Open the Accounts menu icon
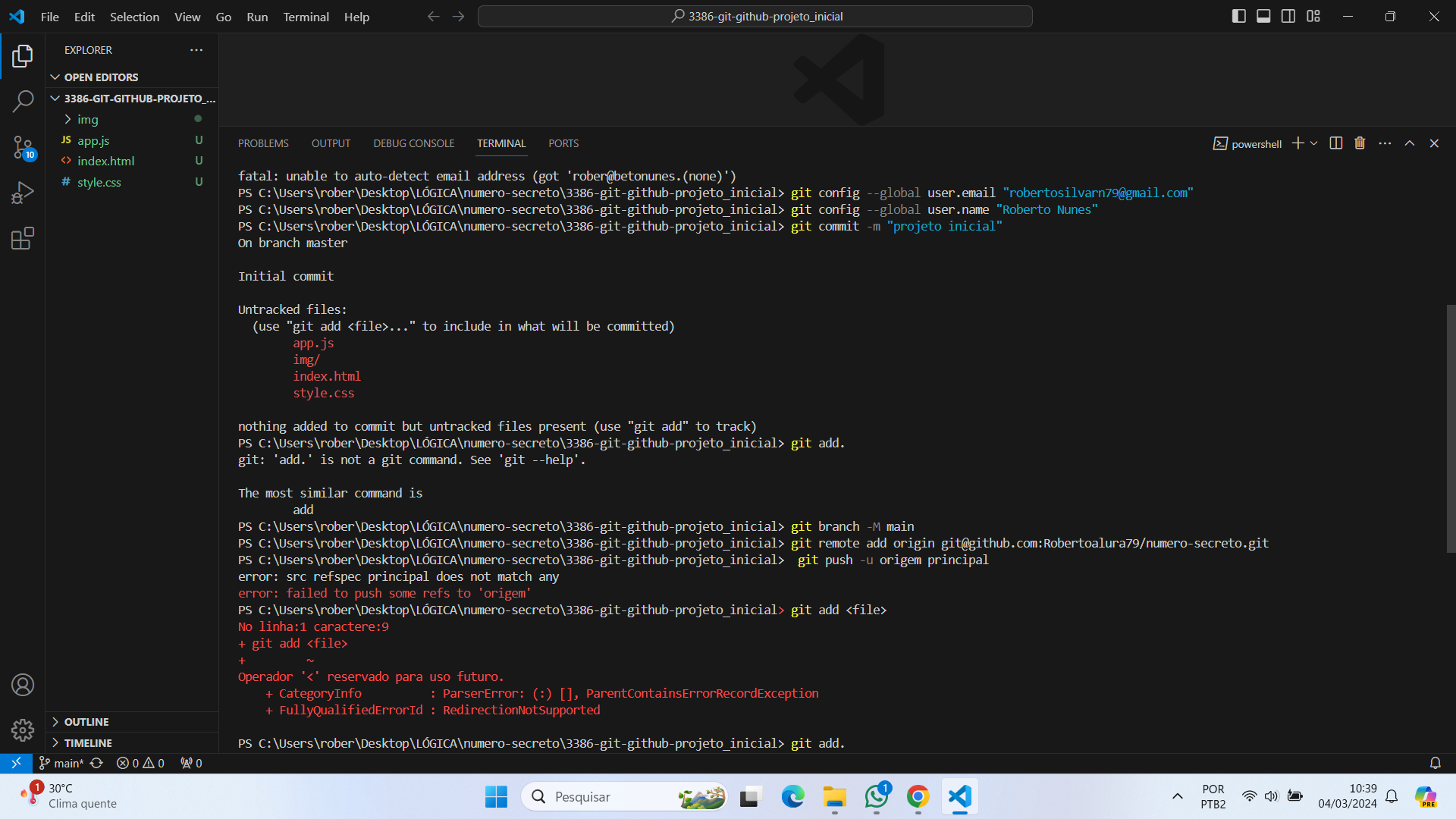1456x819 pixels. coord(23,685)
